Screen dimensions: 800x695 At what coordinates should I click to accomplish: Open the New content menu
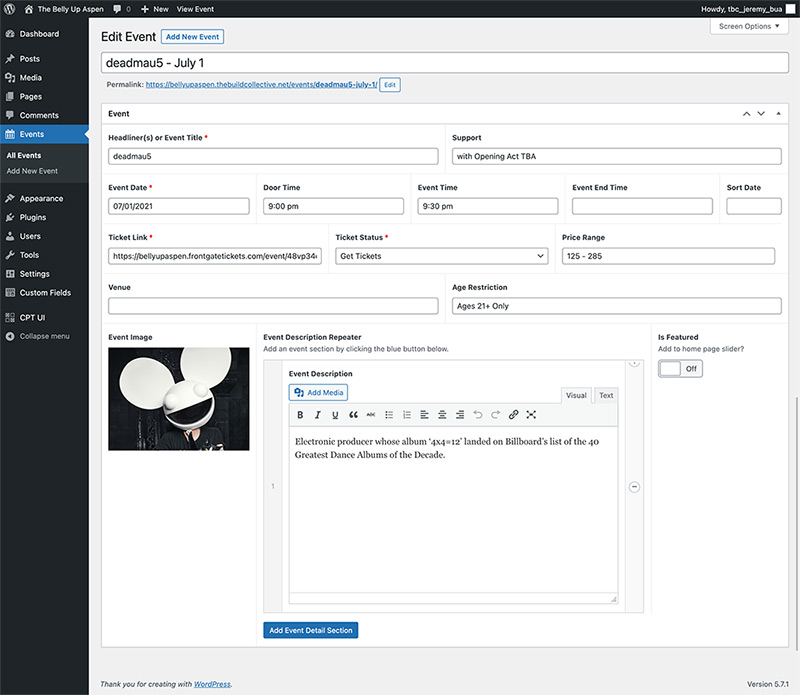tap(155, 9)
